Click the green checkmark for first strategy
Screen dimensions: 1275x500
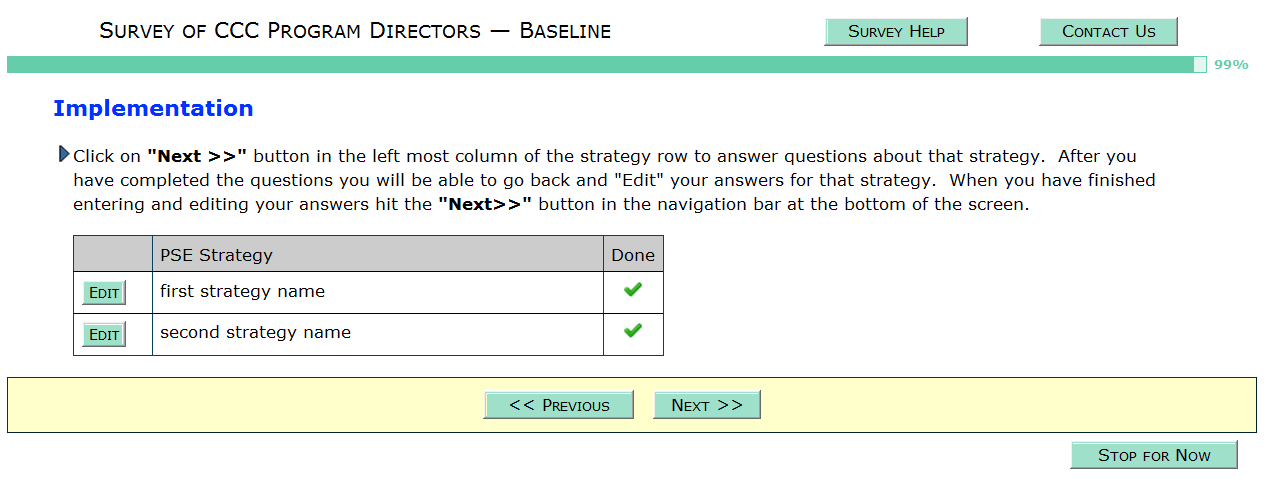point(632,290)
